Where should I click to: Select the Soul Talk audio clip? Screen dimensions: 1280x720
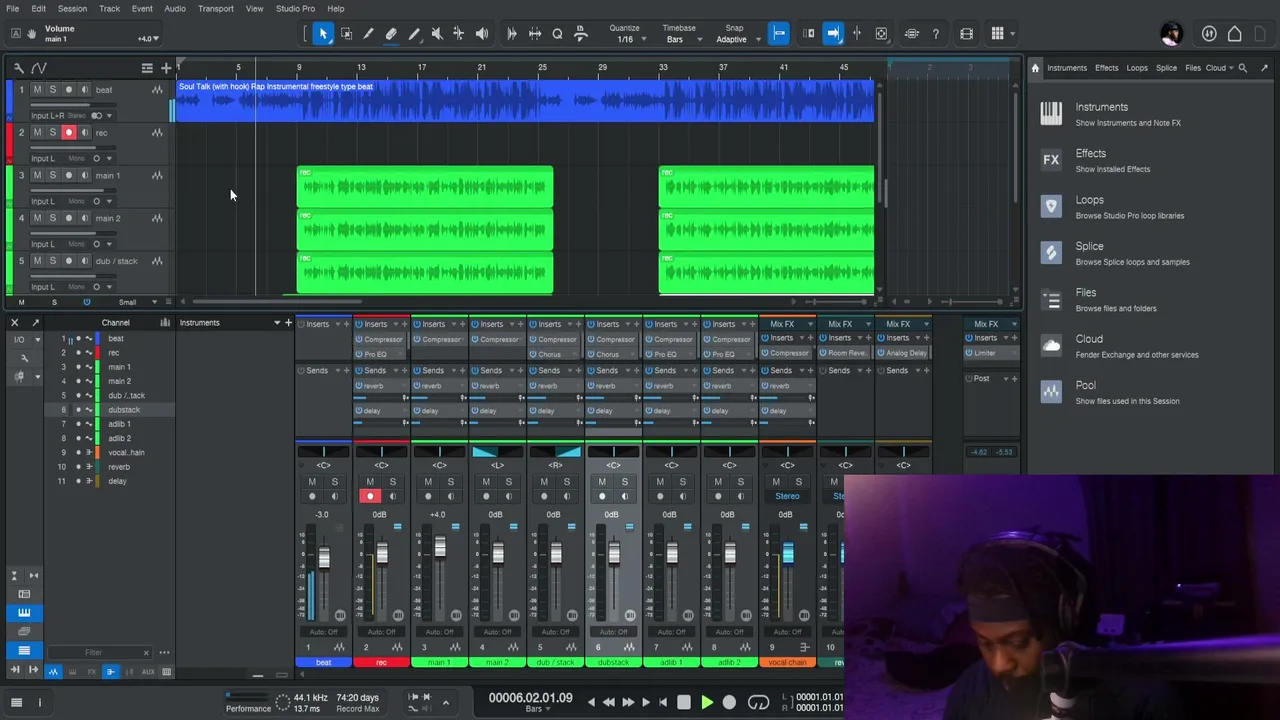pos(525,101)
